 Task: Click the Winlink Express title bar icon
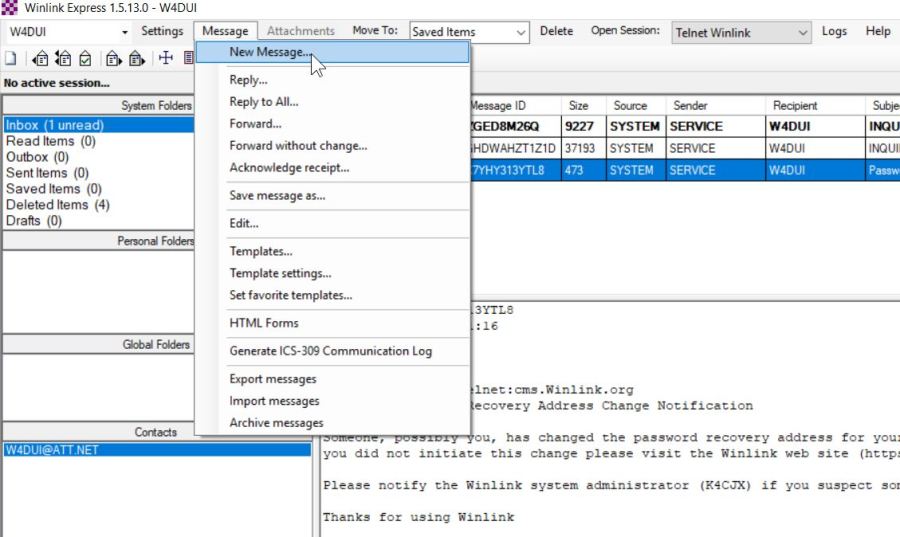coord(10,8)
